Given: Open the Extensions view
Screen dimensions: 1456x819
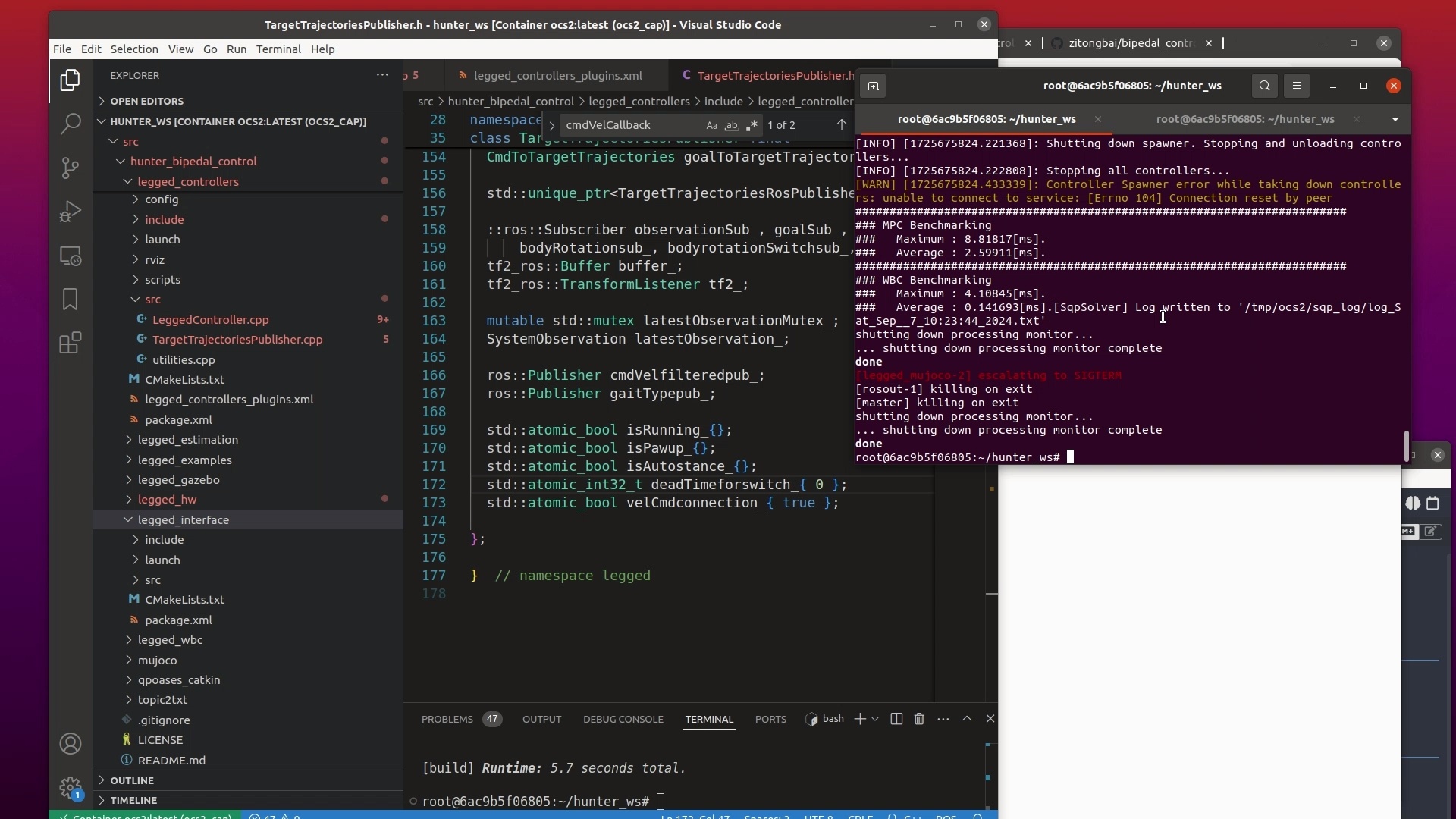Looking at the screenshot, I should tap(71, 343).
